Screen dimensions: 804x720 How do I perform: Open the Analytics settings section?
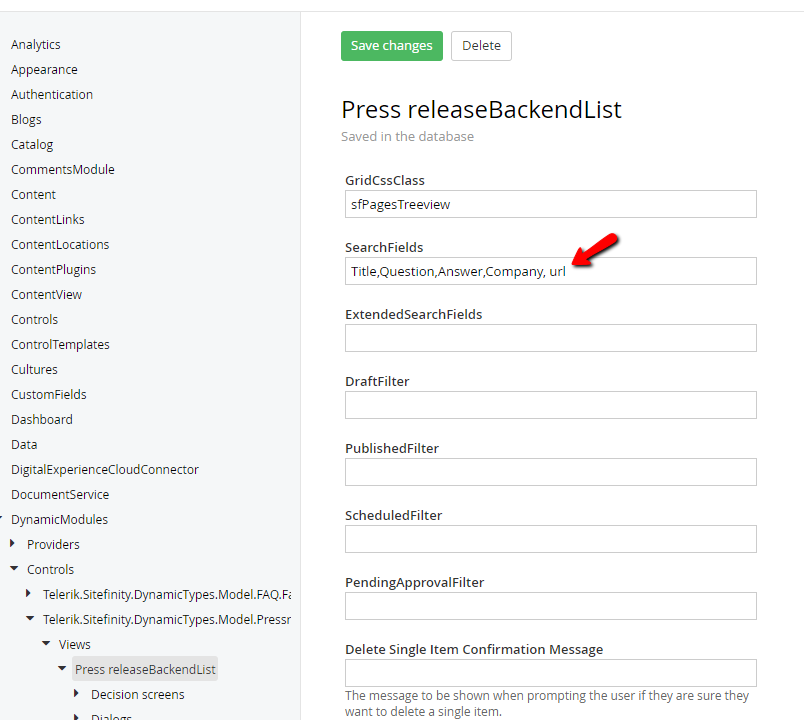pyautogui.click(x=35, y=45)
